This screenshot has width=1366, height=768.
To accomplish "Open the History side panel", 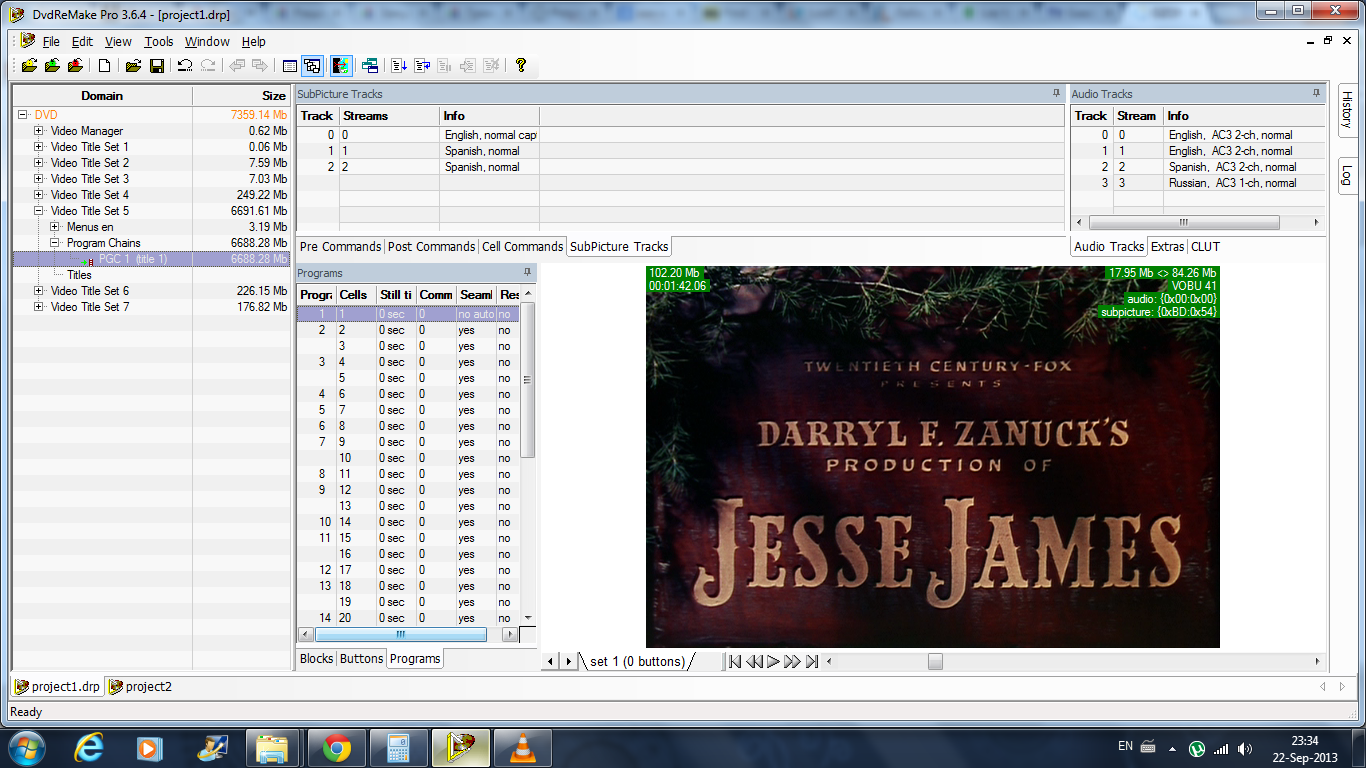I will (x=1347, y=109).
